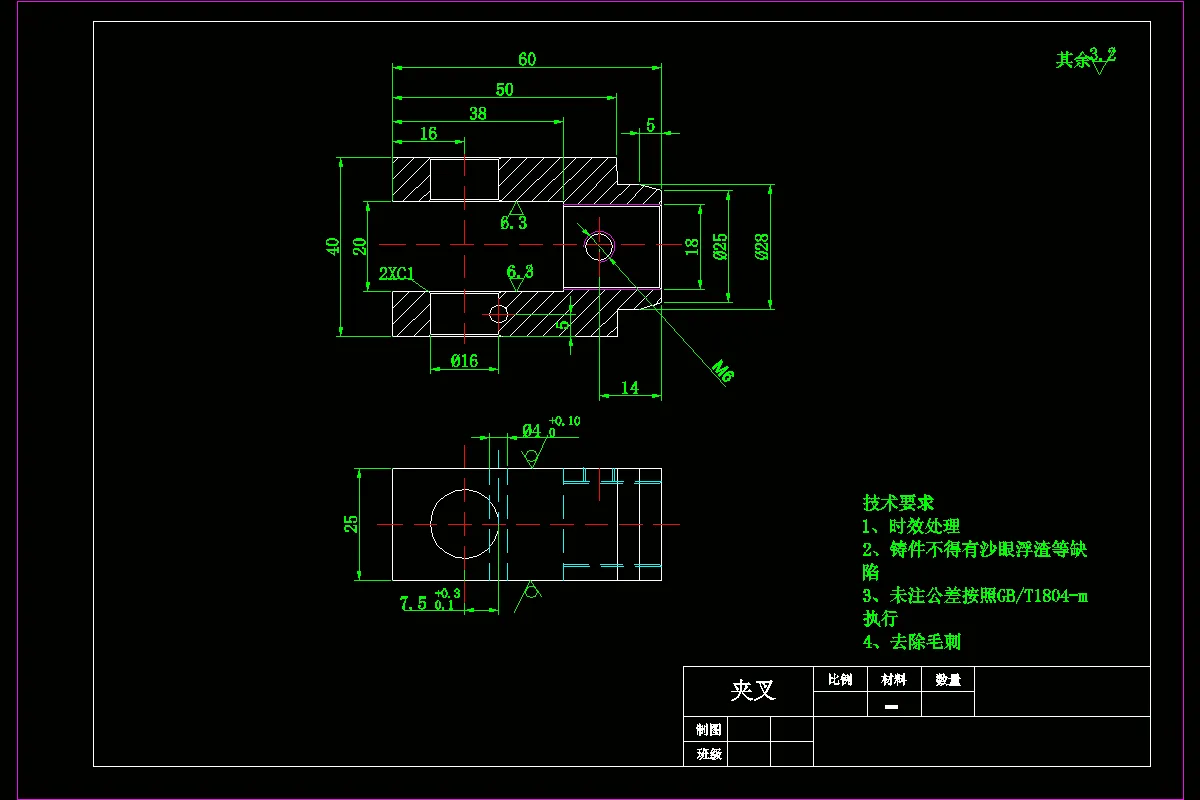Click the large circle in the lower view
Viewport: 1200px width, 800px height.
click(x=465, y=524)
